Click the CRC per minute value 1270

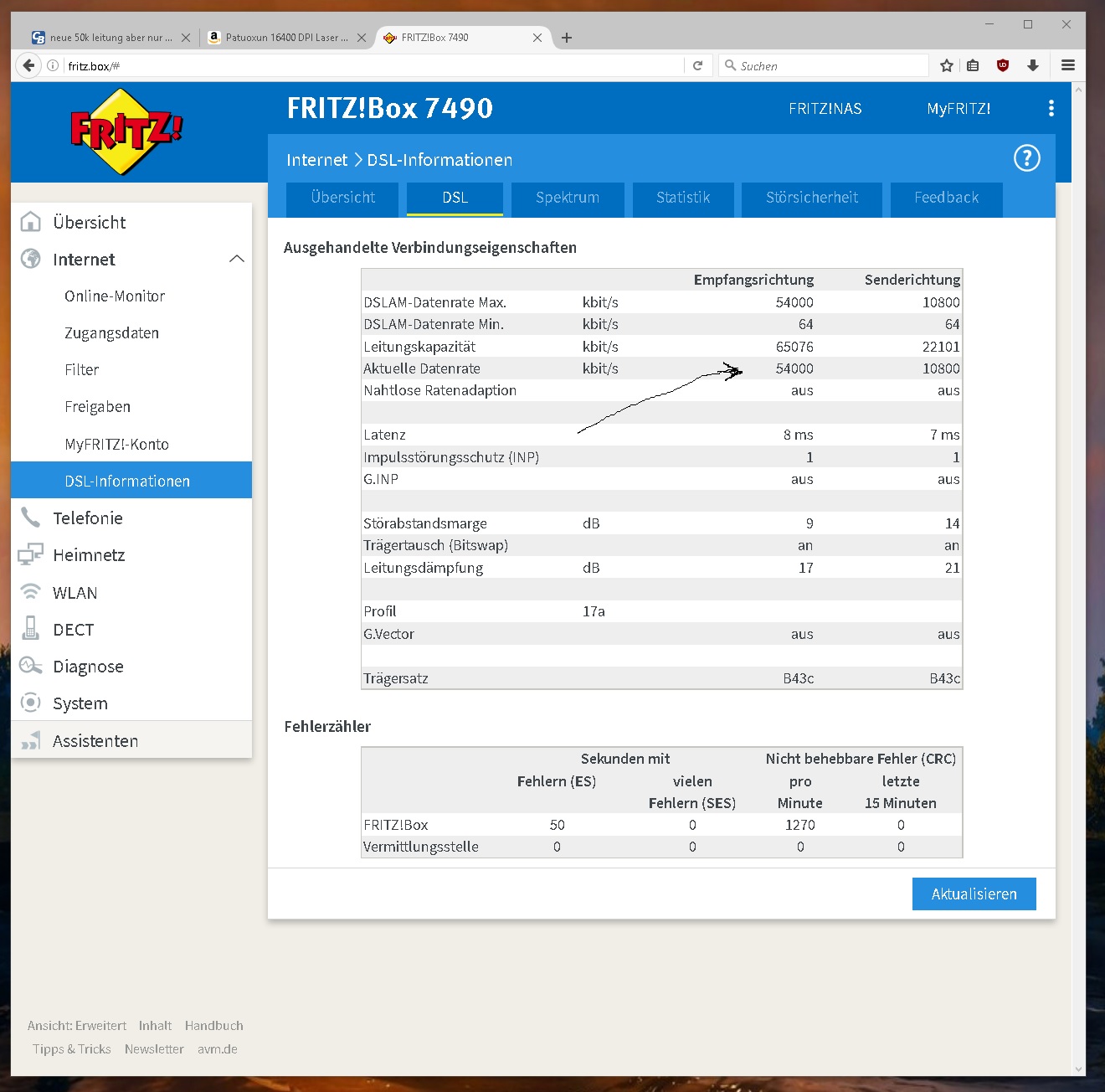click(800, 825)
